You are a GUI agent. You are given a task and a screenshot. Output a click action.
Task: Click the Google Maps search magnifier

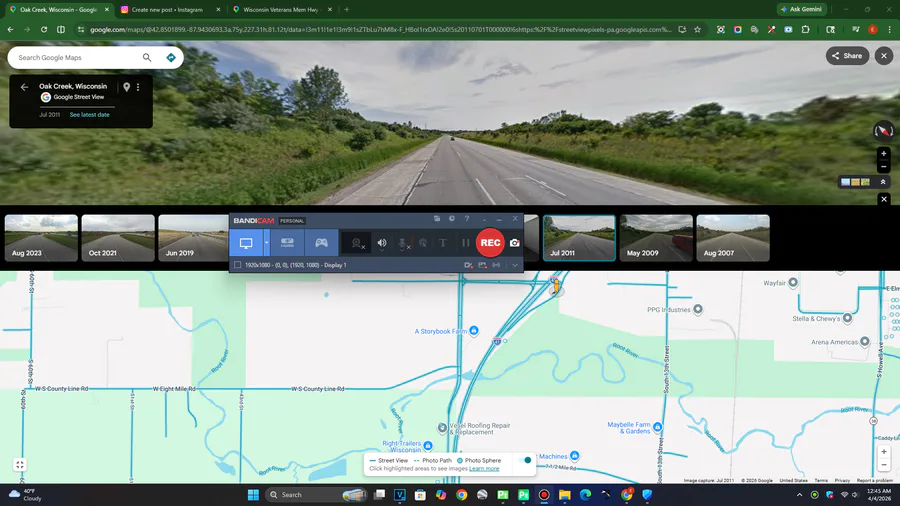(x=147, y=57)
